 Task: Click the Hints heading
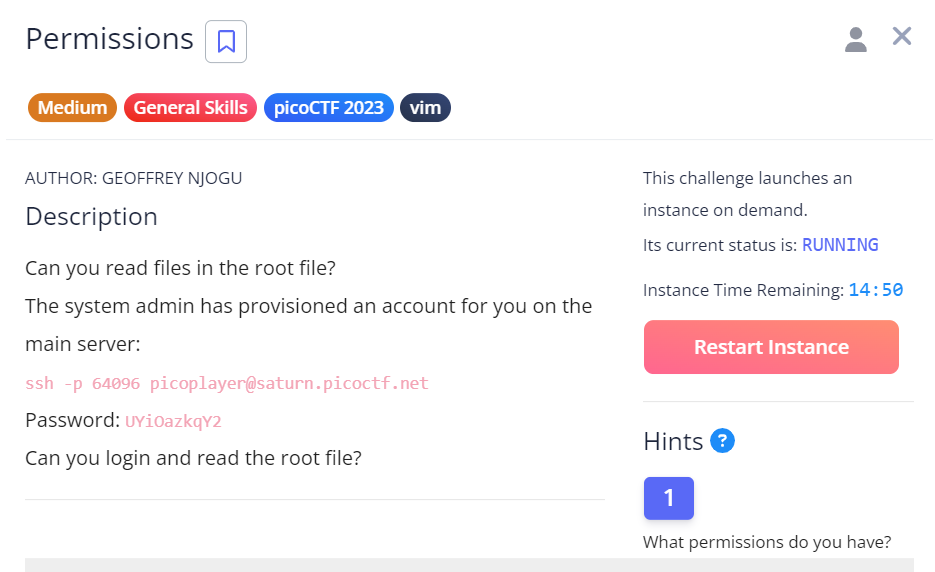(x=673, y=442)
